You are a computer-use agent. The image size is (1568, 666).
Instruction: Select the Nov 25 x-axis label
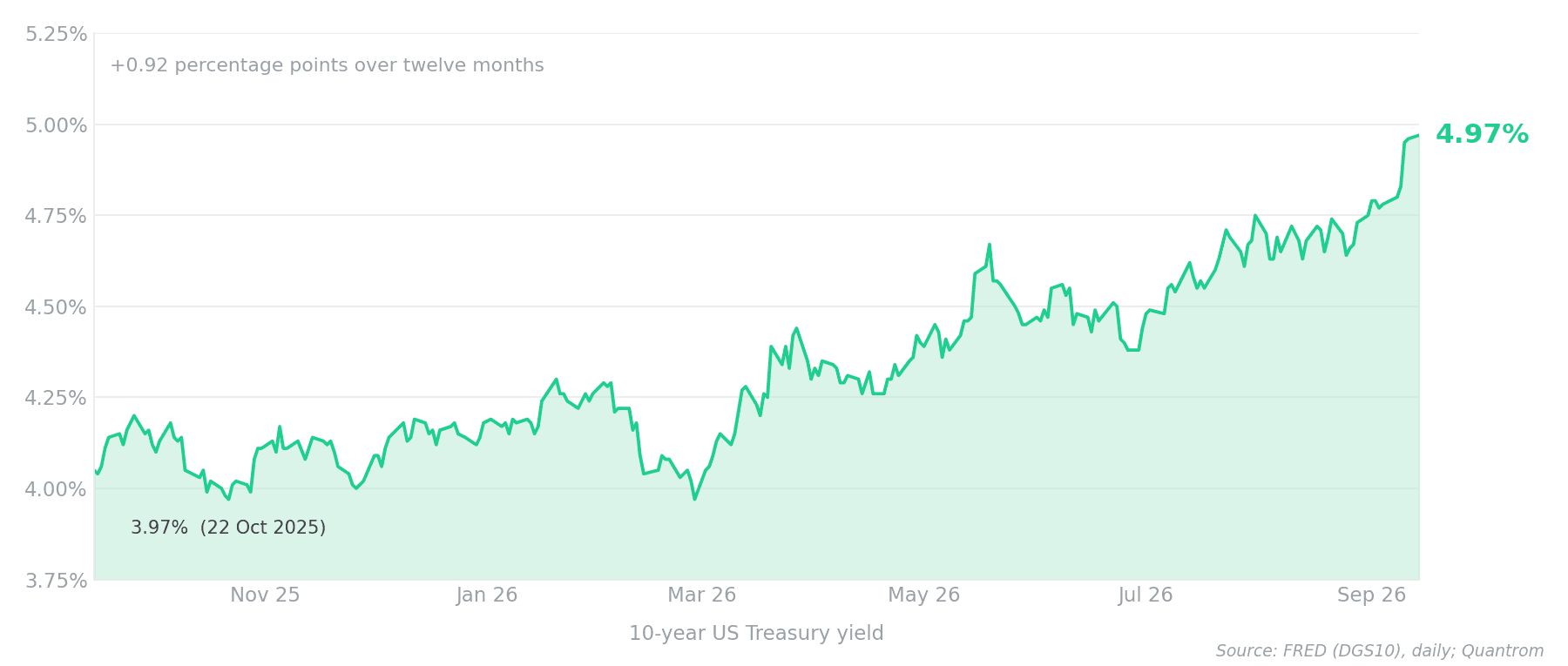tap(265, 595)
